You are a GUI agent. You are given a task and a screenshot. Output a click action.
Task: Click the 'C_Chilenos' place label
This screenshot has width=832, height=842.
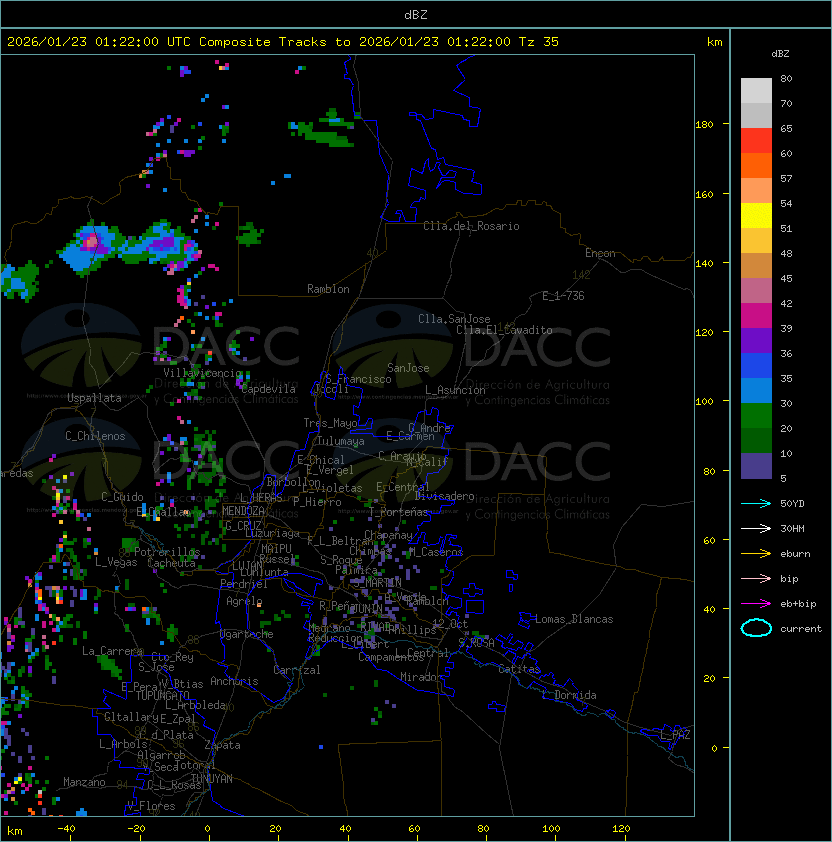95,436
